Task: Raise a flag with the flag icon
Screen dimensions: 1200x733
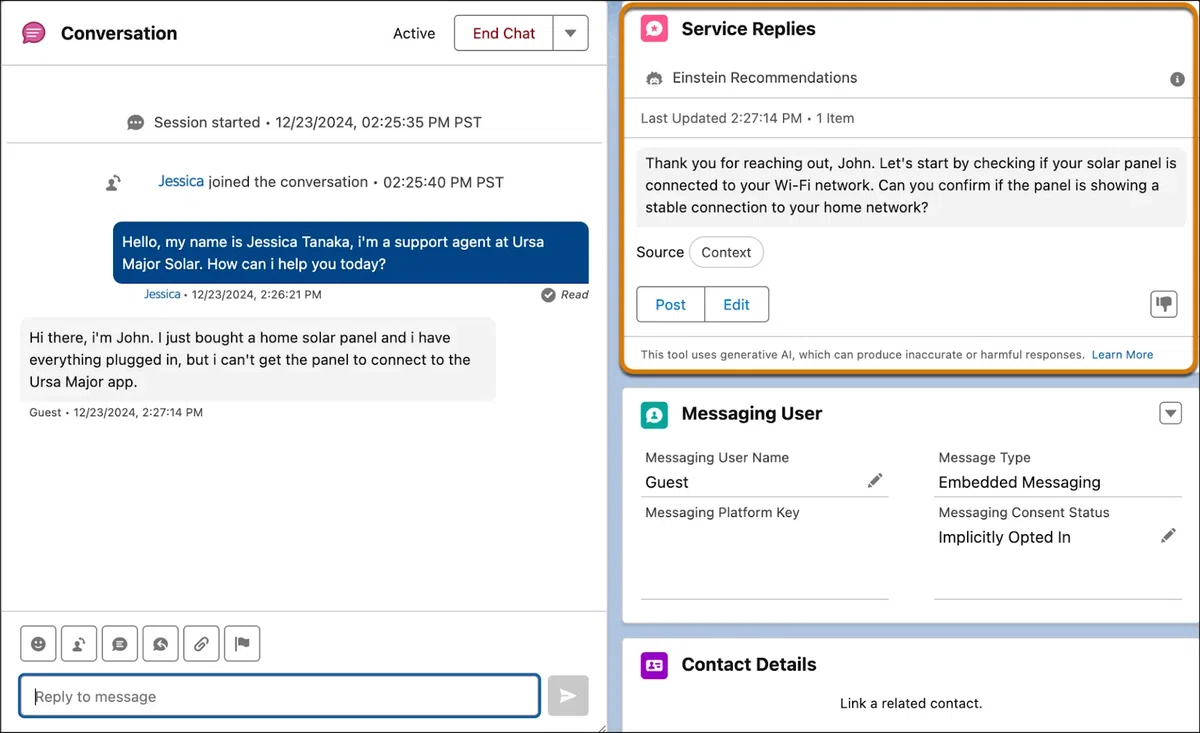Action: point(242,644)
